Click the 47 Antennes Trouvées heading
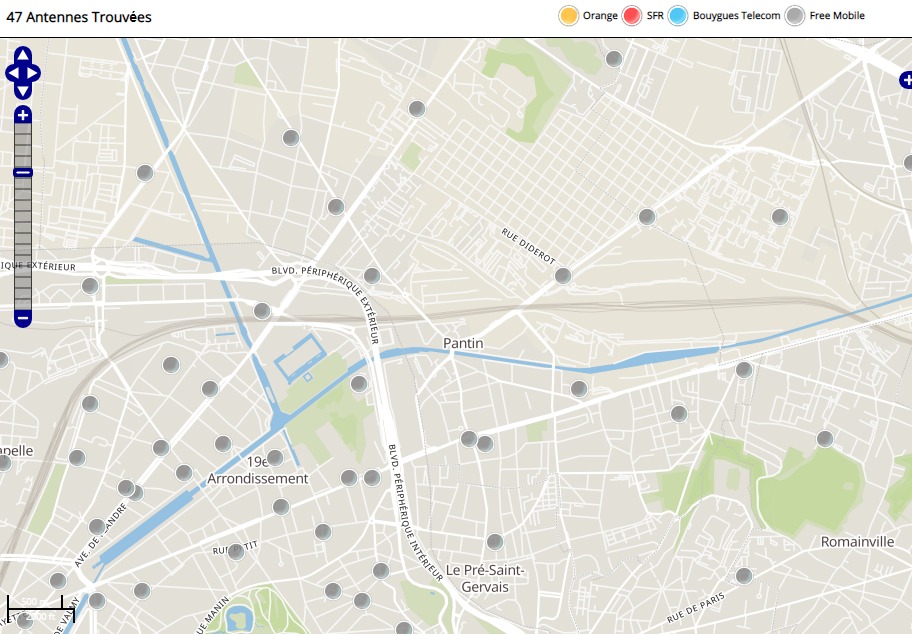Screen dimensions: 912x634 coord(79,17)
